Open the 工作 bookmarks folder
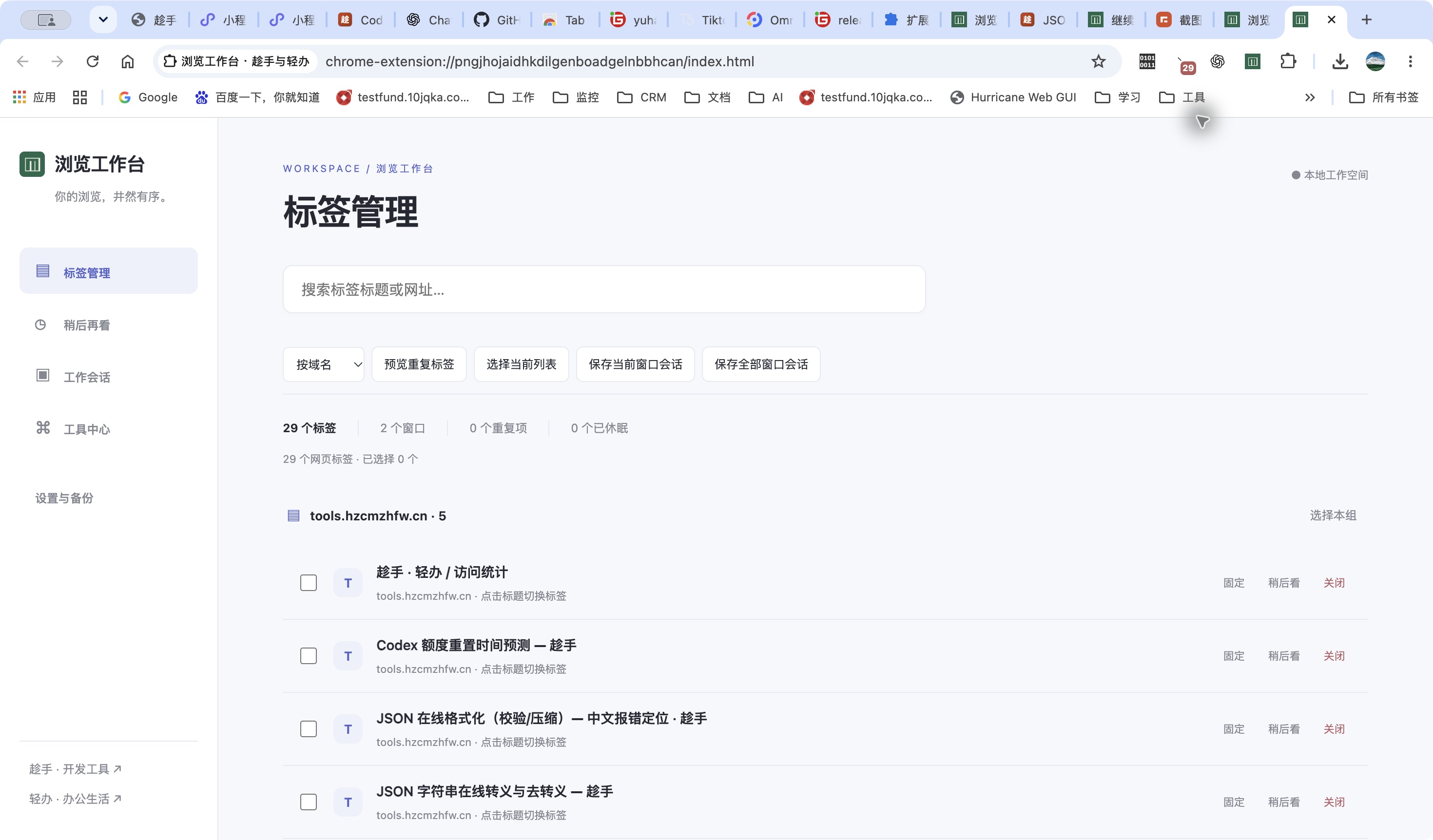Viewport: 1433px width, 840px height. [511, 97]
